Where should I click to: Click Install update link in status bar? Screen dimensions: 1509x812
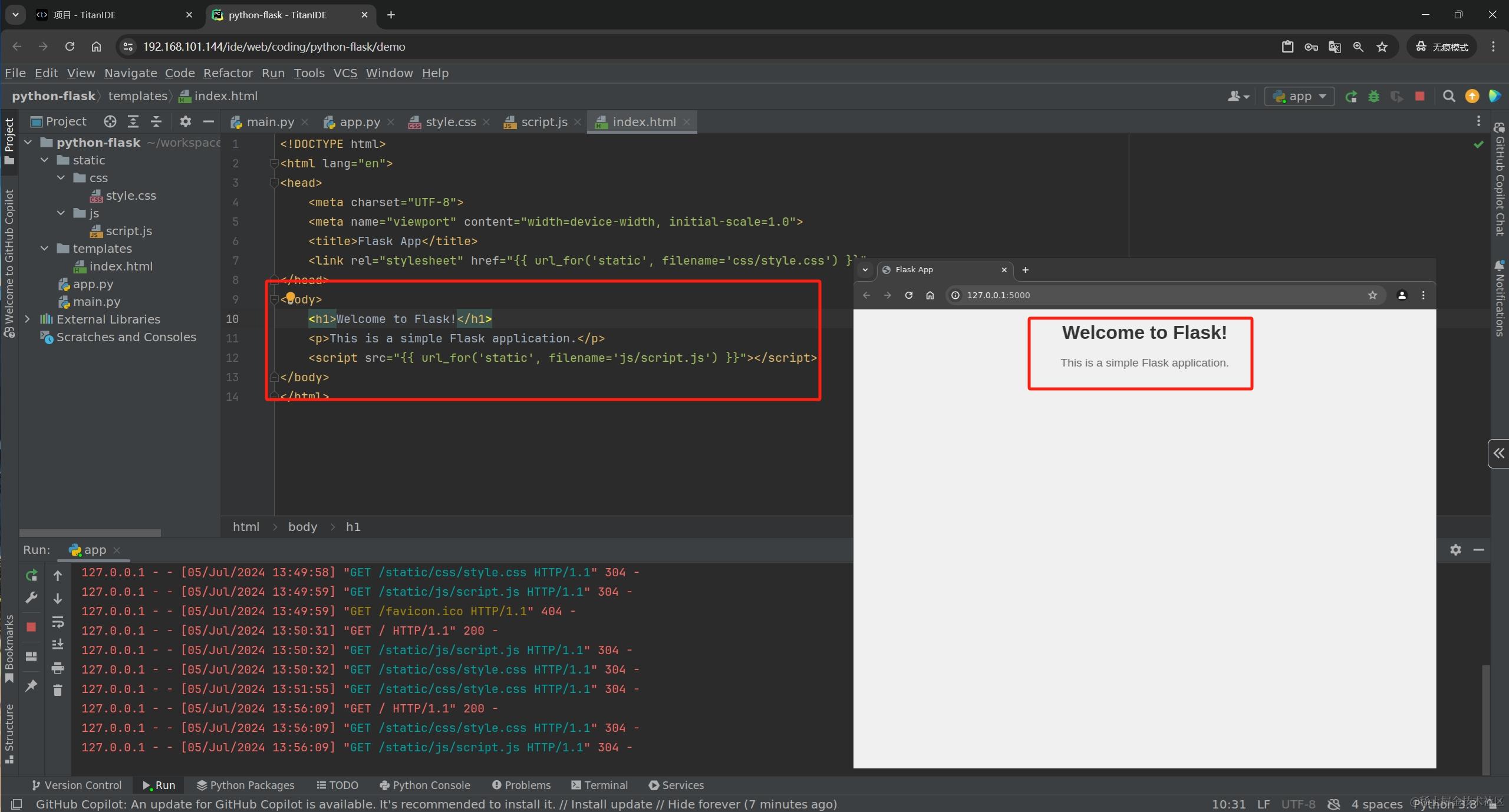[x=611, y=804]
